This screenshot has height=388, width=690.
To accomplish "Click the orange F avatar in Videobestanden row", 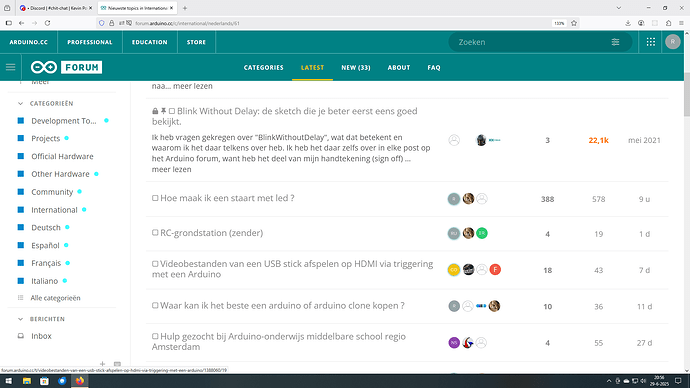I will [495, 270].
